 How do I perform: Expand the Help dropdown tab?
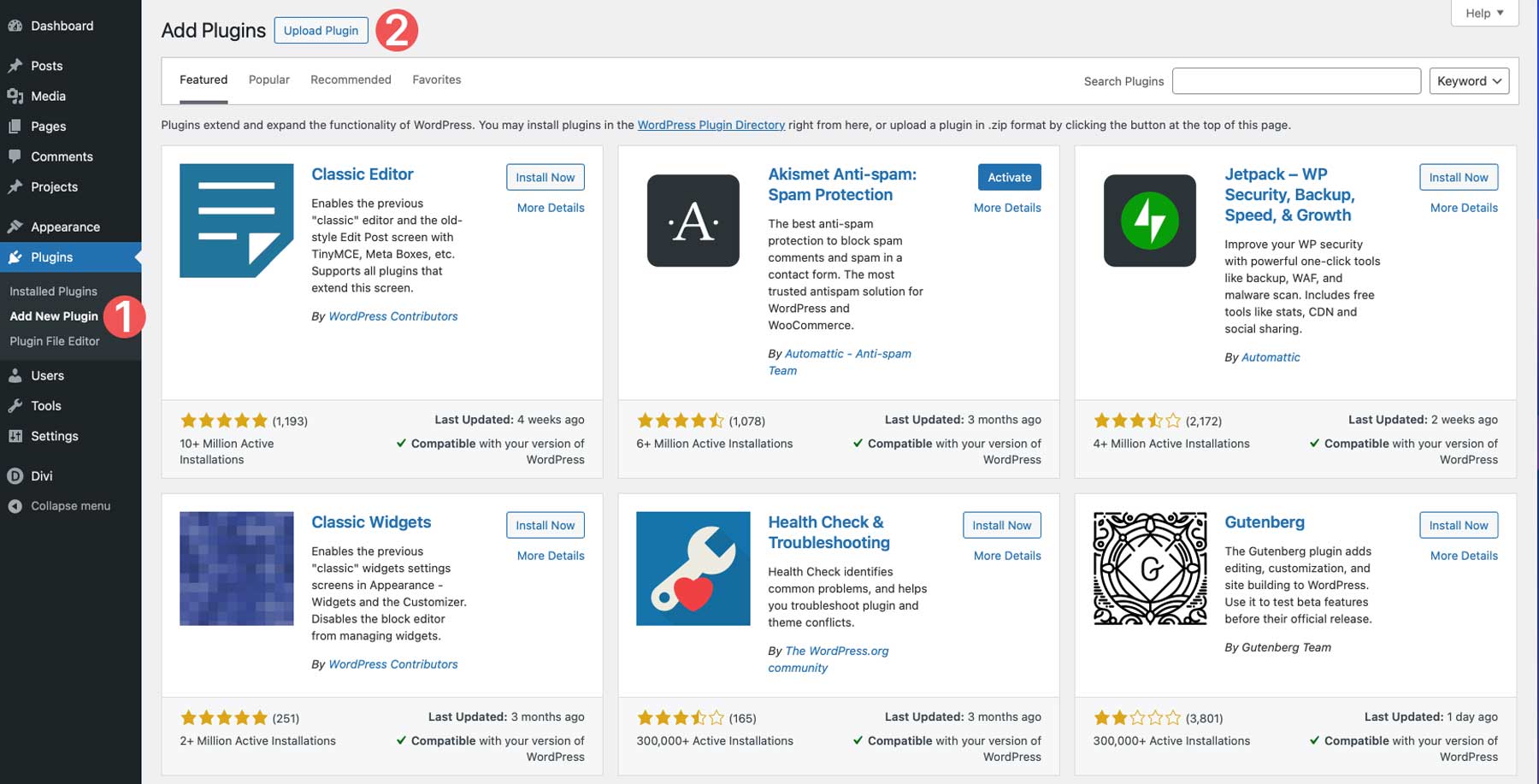coord(1484,13)
